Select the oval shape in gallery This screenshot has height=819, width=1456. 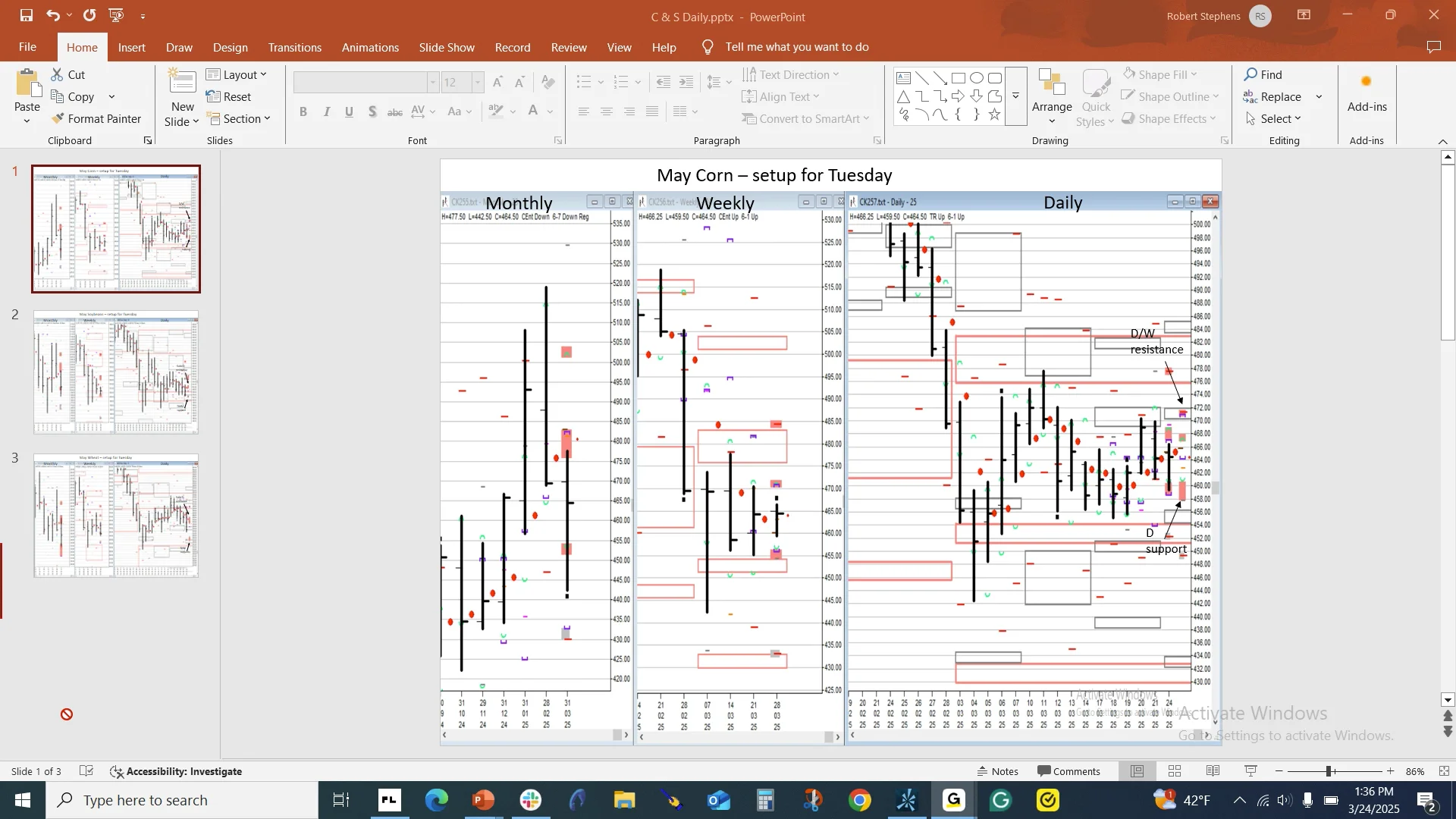pyautogui.click(x=977, y=78)
